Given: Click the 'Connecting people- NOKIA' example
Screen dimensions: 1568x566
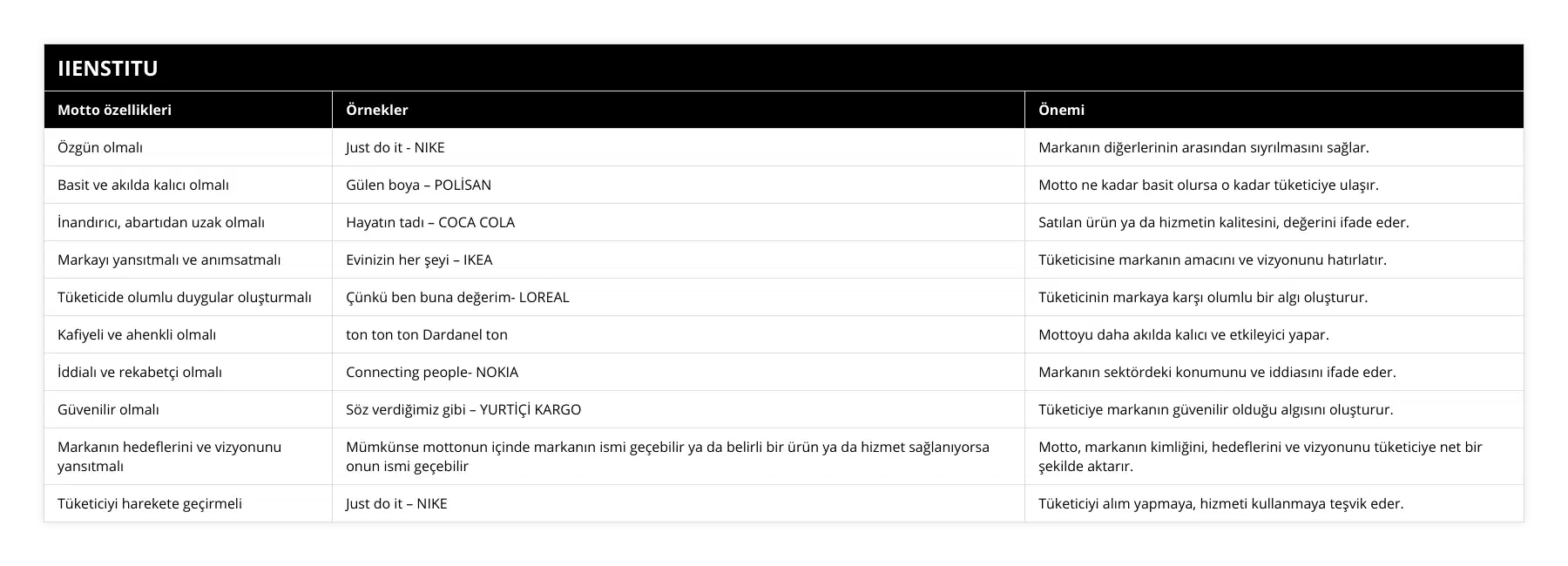Looking at the screenshot, I should click(432, 372).
